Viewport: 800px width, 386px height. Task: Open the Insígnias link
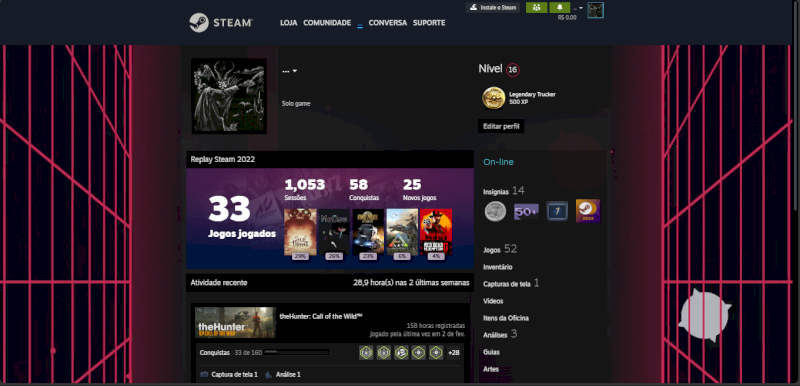(496, 192)
